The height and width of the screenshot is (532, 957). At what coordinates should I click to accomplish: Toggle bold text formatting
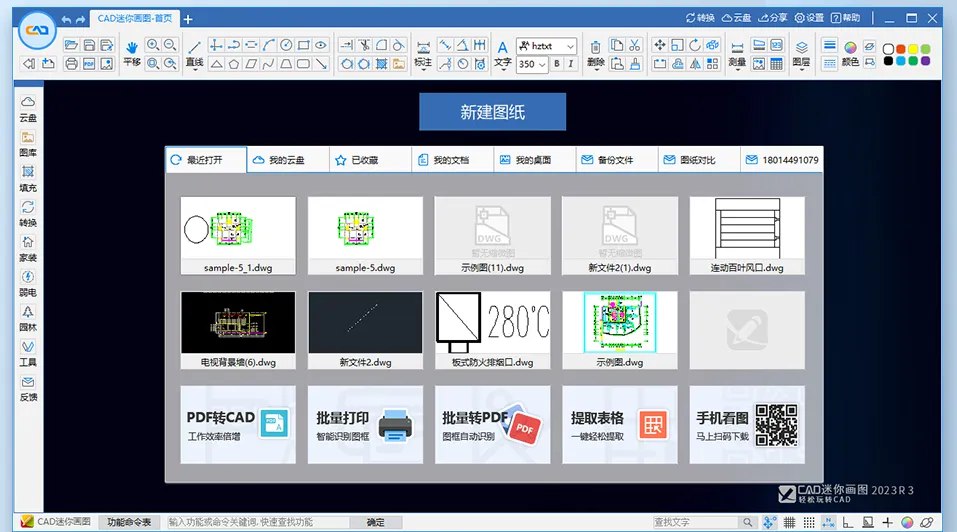tap(556, 64)
